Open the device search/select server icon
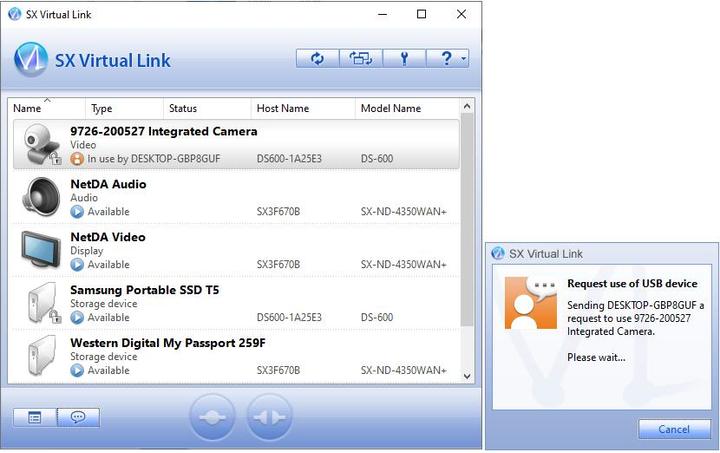Screen dimensions: 720x453 (360, 59)
